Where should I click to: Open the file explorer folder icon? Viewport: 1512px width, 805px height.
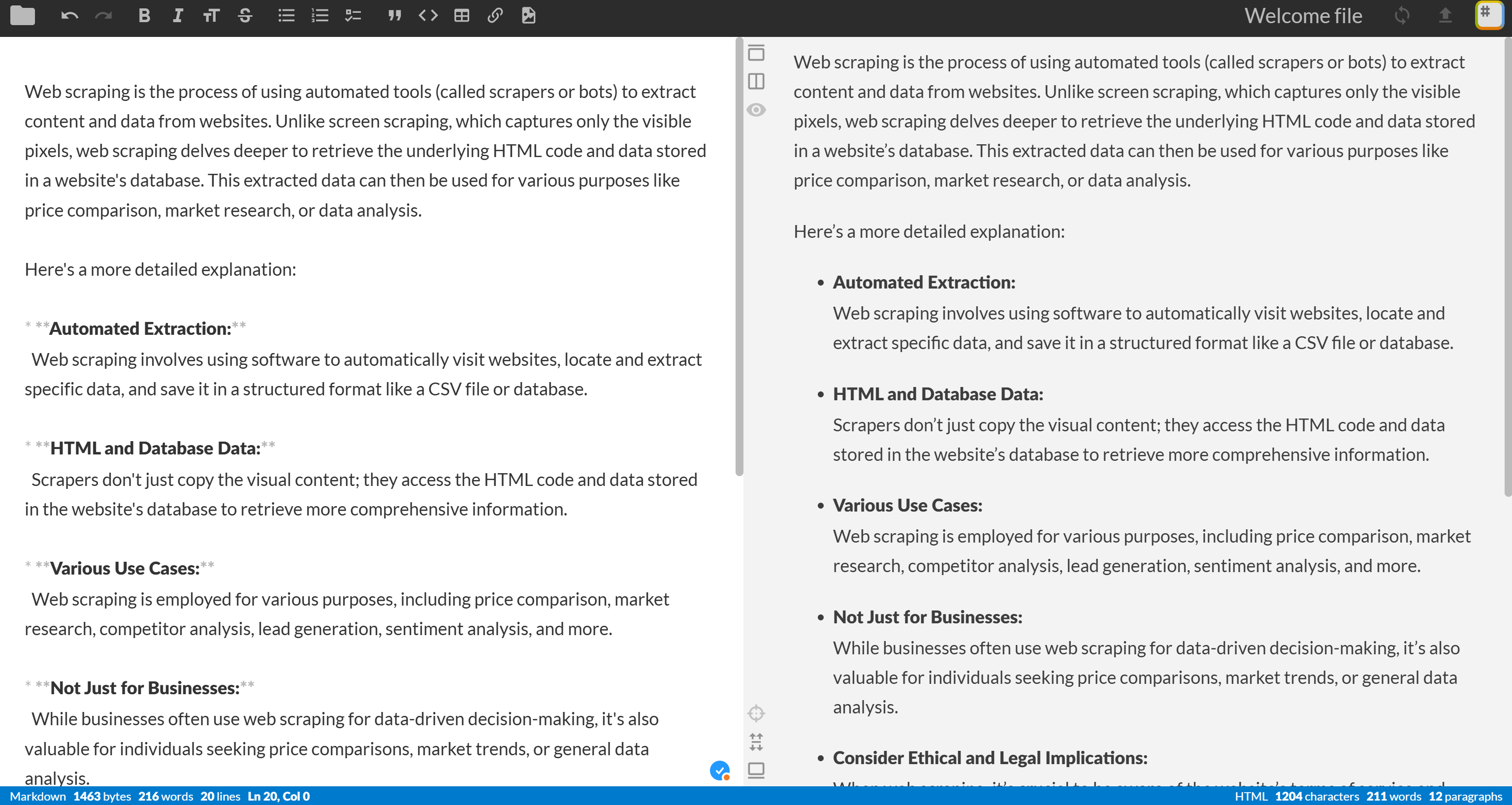[22, 16]
